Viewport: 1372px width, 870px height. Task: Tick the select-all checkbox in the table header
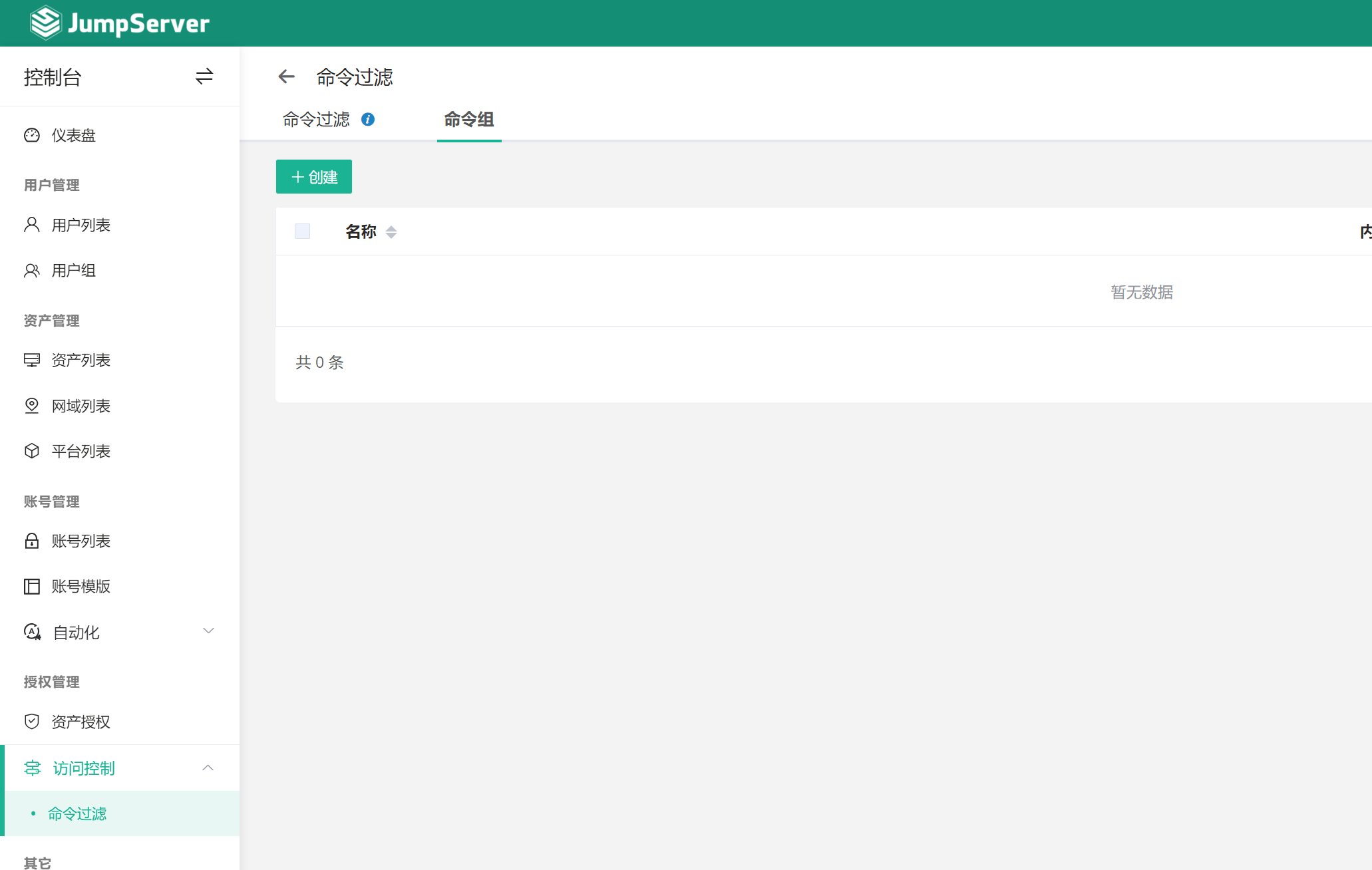303,231
